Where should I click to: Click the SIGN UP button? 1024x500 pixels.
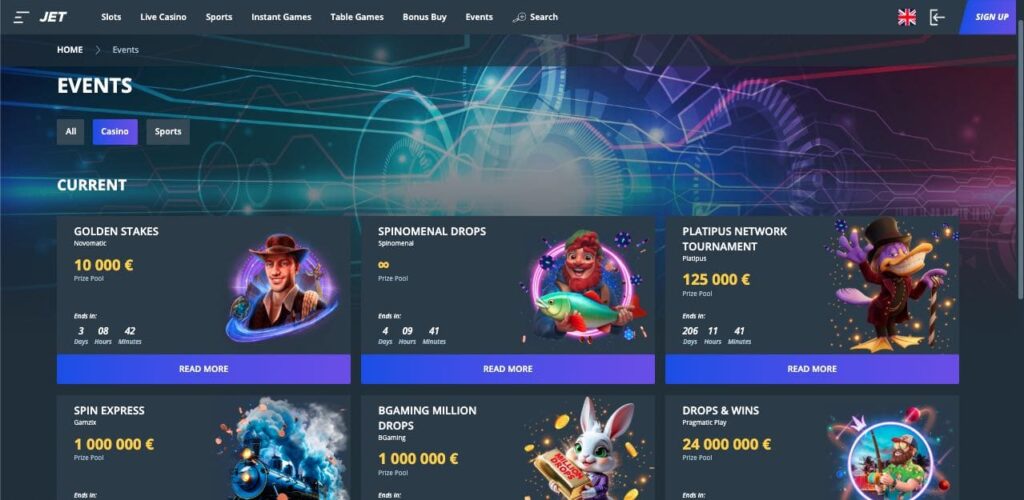[991, 17]
